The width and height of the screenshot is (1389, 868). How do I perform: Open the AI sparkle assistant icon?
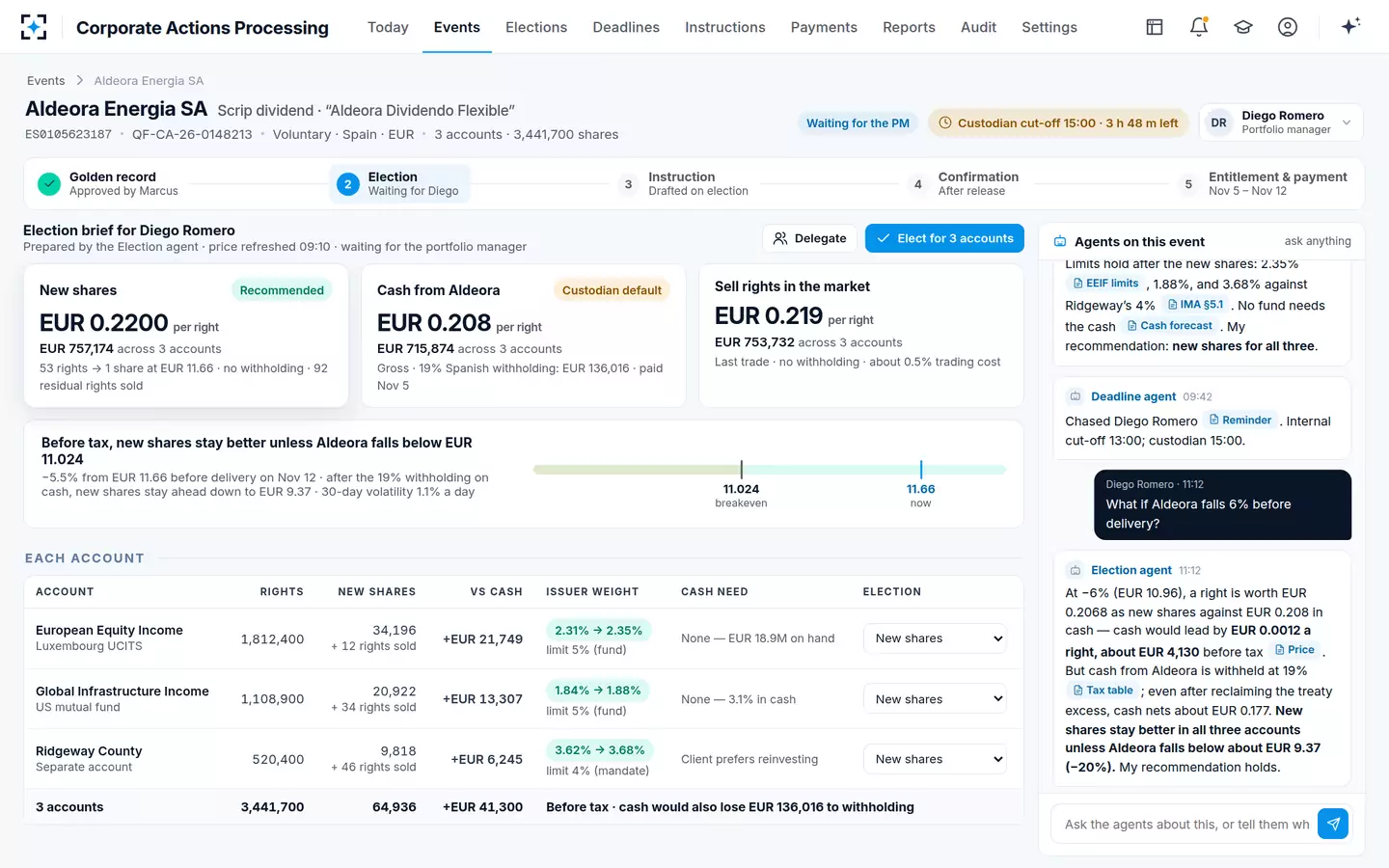tap(1350, 26)
